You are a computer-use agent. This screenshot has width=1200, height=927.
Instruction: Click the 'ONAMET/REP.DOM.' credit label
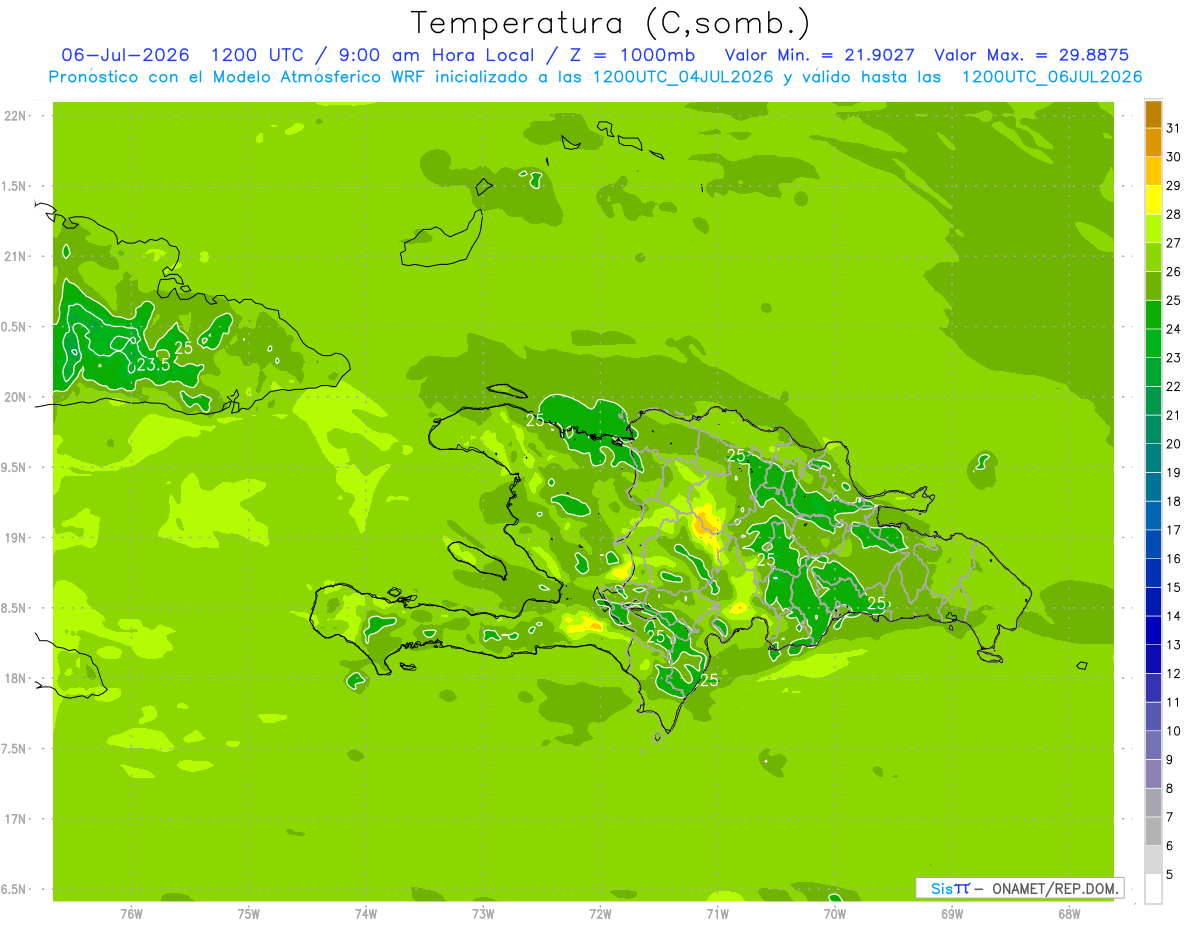click(x=1056, y=888)
